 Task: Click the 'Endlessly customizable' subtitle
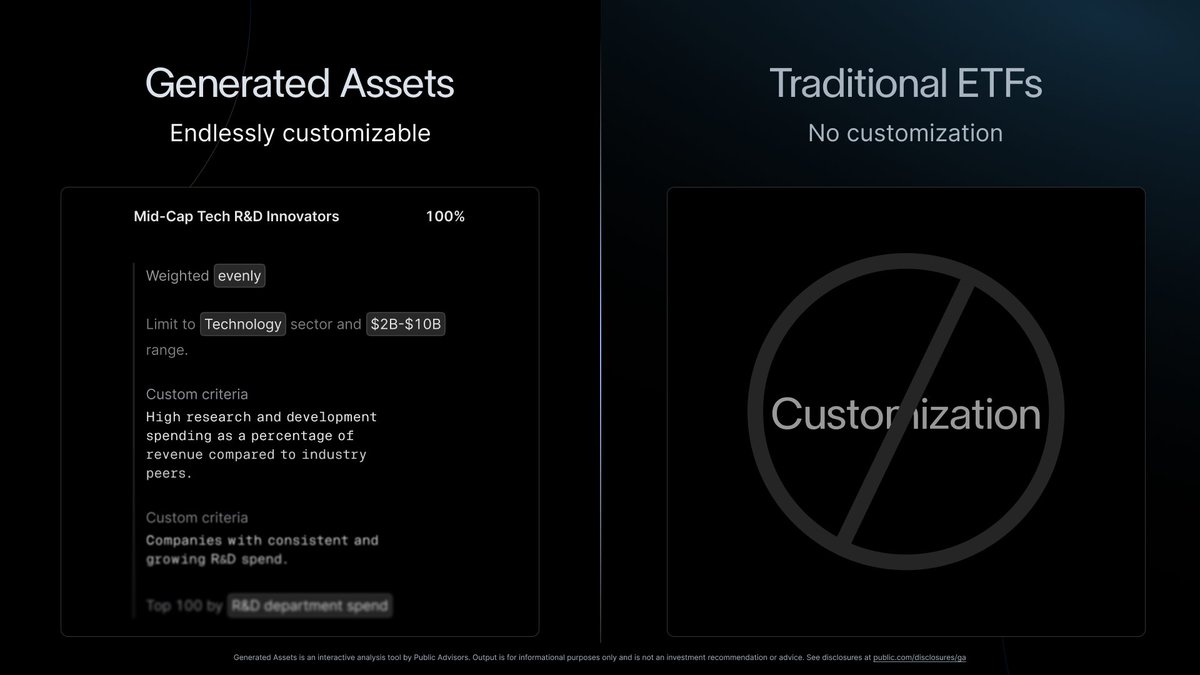click(x=300, y=133)
